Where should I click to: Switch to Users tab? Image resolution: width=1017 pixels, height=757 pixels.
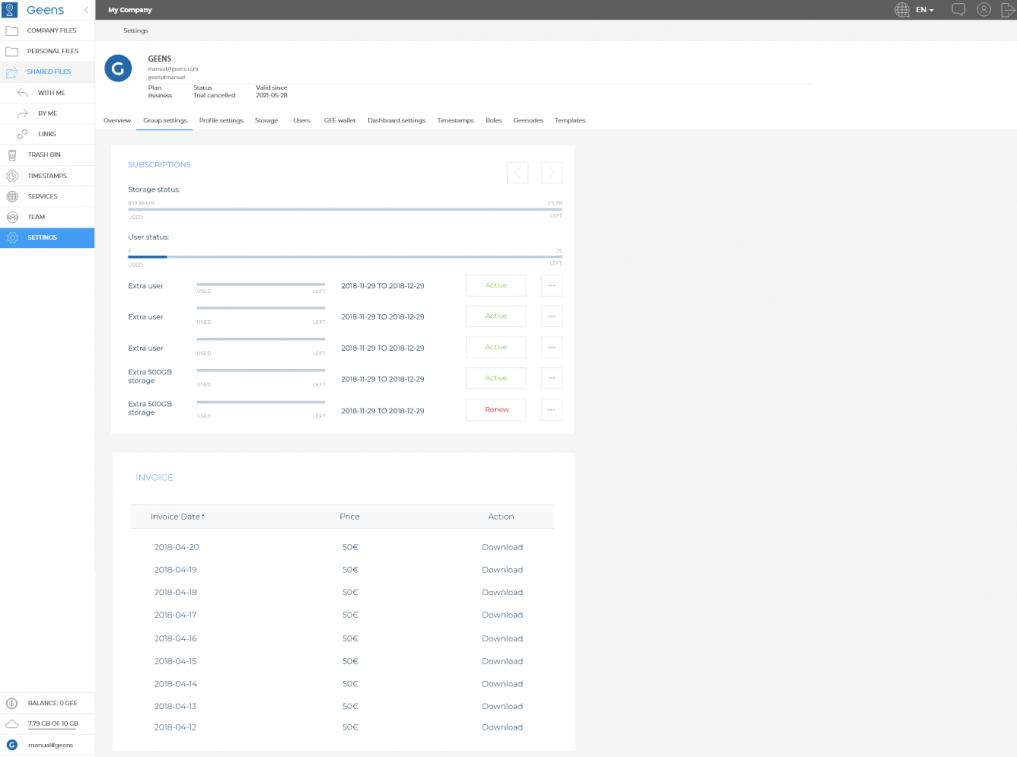click(x=302, y=121)
